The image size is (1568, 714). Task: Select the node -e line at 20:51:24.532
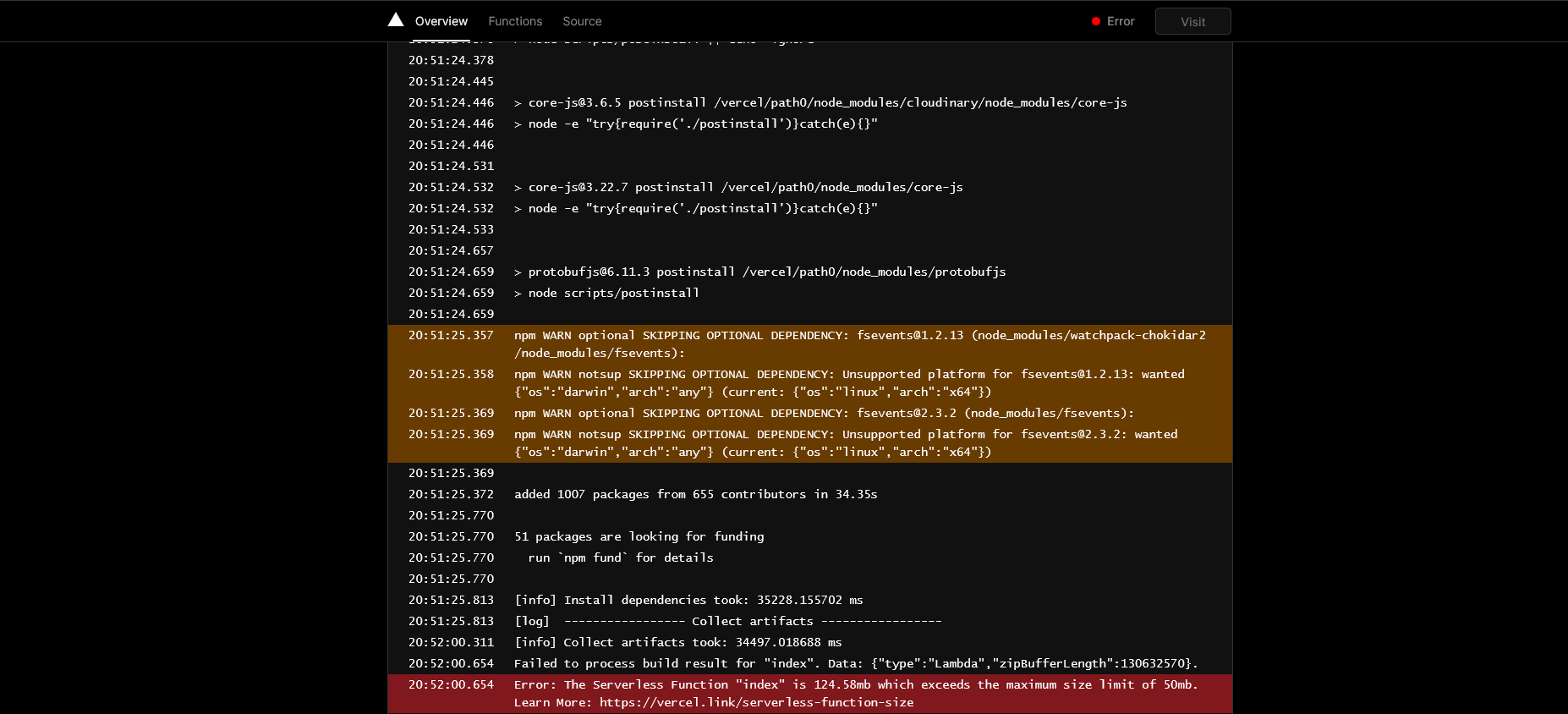tap(810, 208)
